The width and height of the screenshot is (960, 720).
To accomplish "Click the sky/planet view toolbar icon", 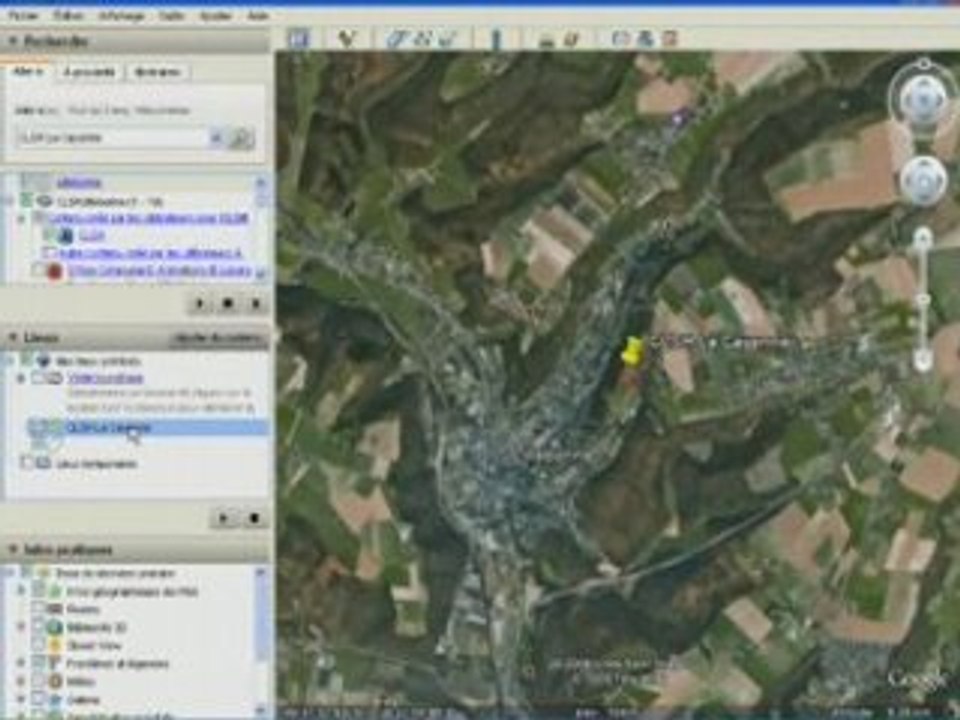I will tap(571, 39).
